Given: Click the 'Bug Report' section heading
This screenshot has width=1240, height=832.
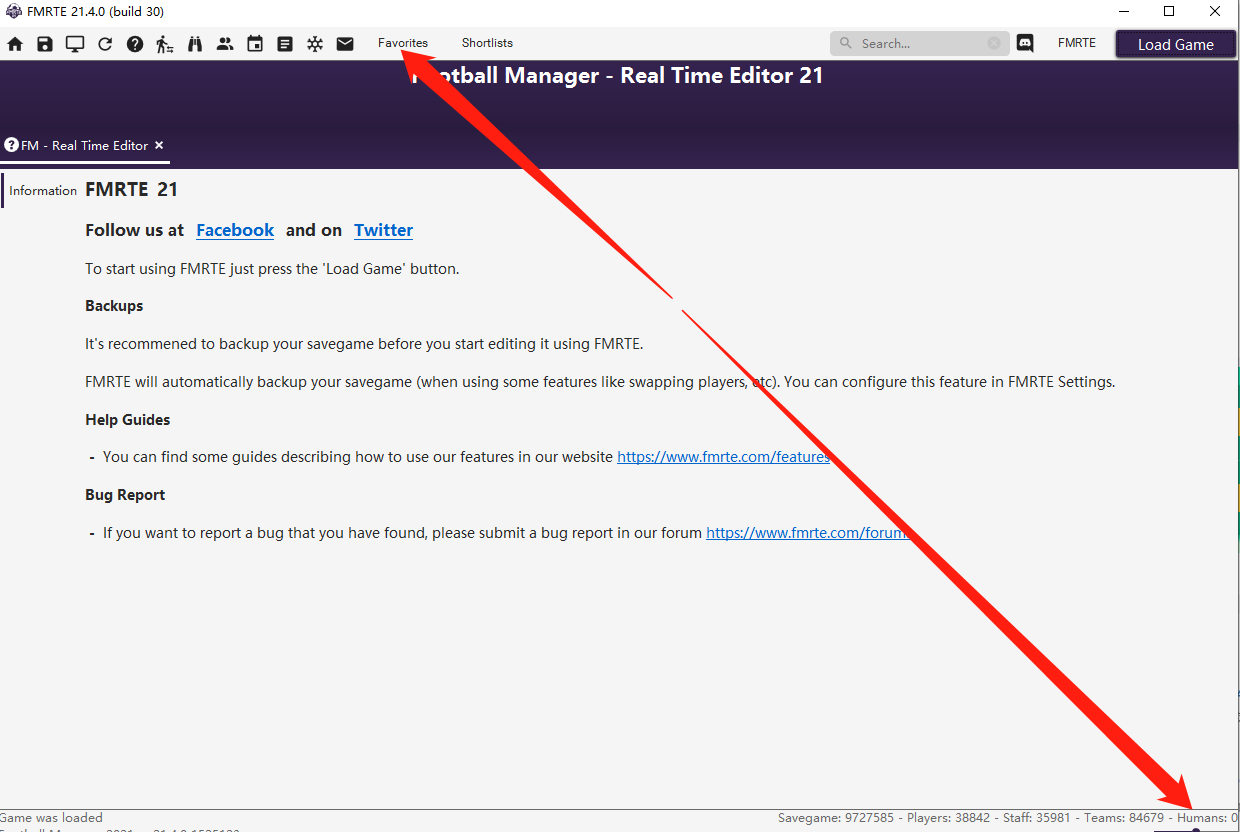Looking at the screenshot, I should point(125,495).
